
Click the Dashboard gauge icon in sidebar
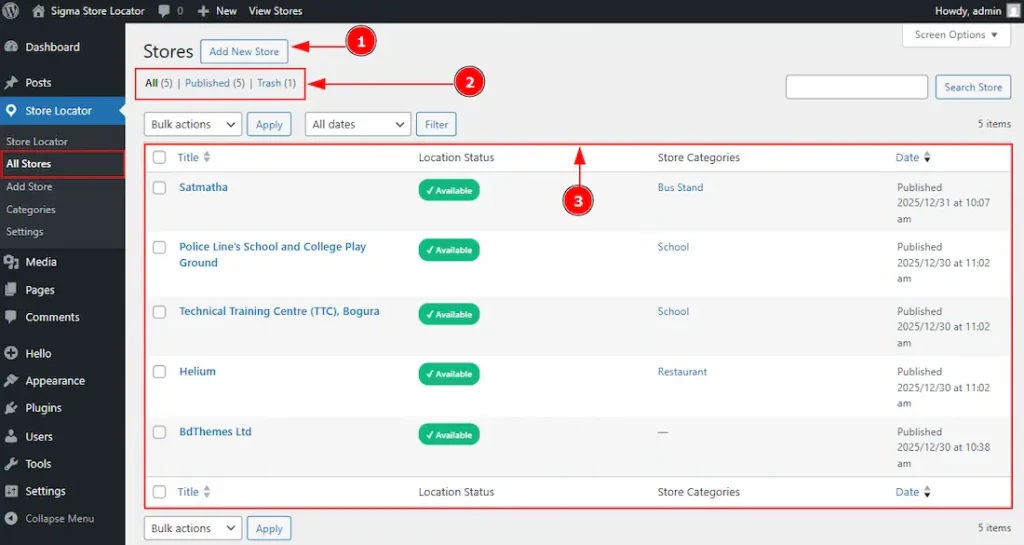coord(11,47)
